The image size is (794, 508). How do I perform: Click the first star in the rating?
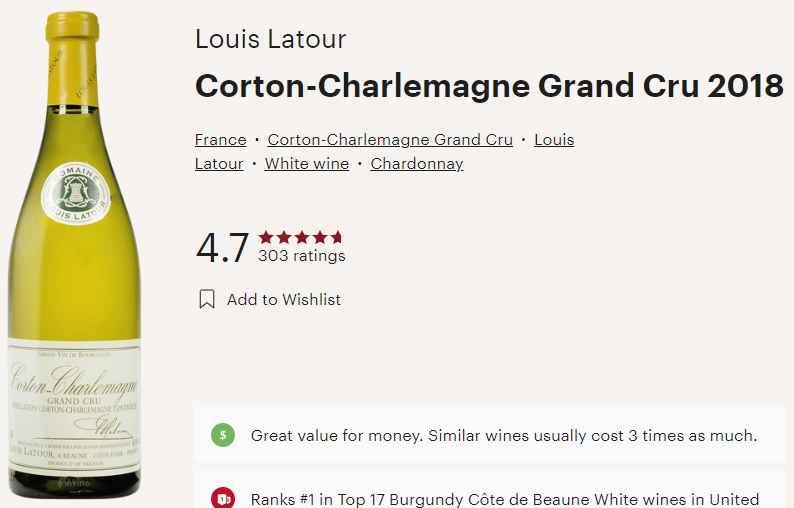pos(266,238)
